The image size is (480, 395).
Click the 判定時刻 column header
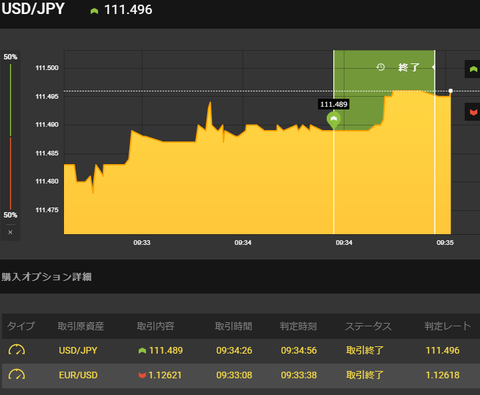[x=298, y=326]
